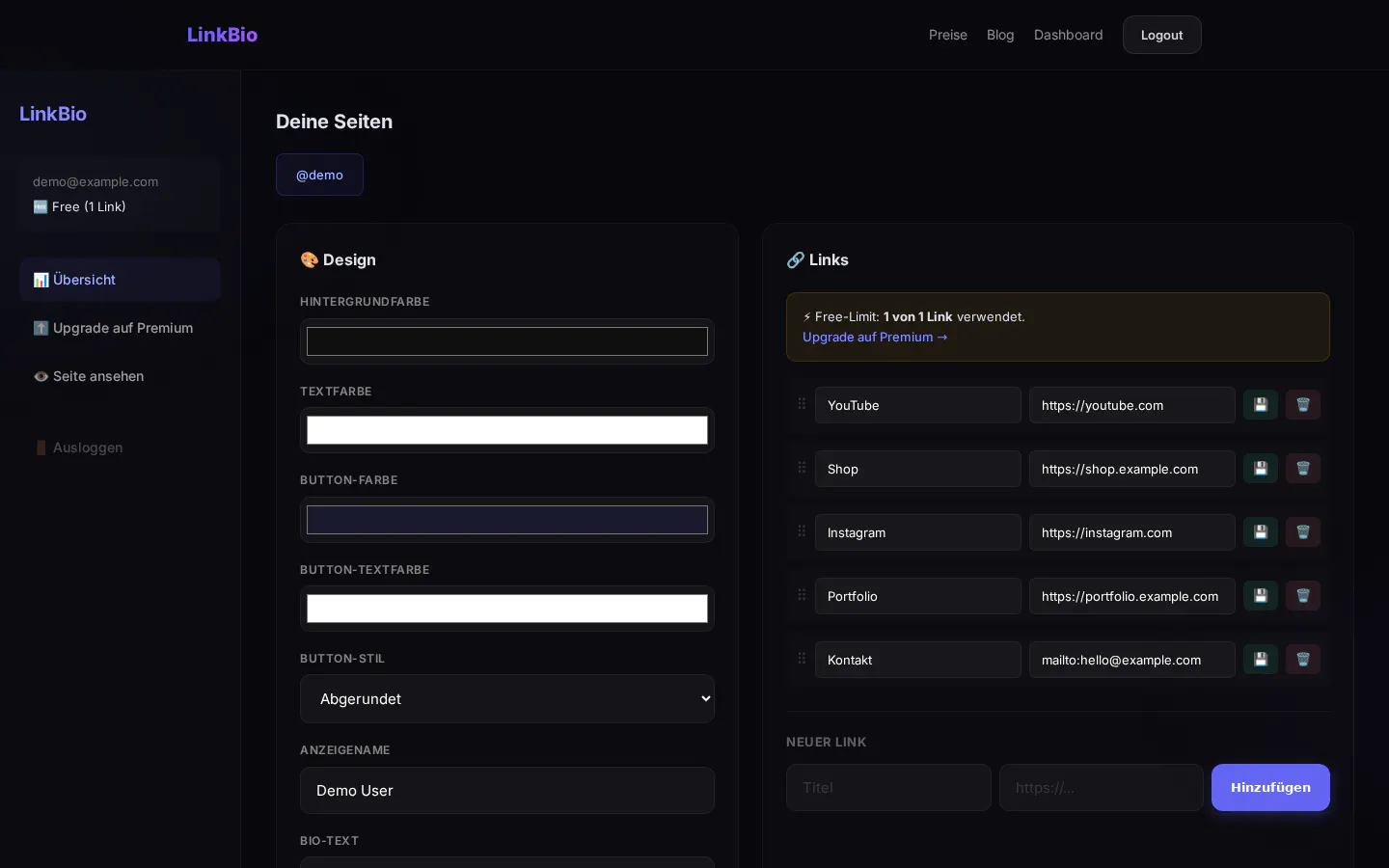Open the Textfarbe color picker
The image size is (1389, 868).
coord(507,430)
